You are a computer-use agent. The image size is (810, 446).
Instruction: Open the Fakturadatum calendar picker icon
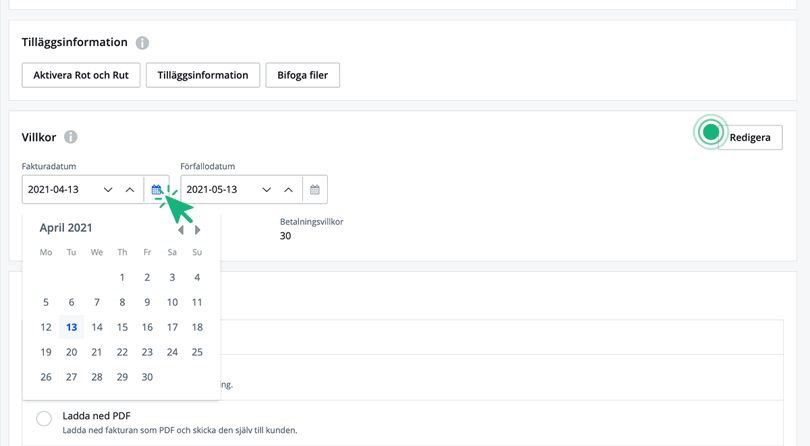157,190
